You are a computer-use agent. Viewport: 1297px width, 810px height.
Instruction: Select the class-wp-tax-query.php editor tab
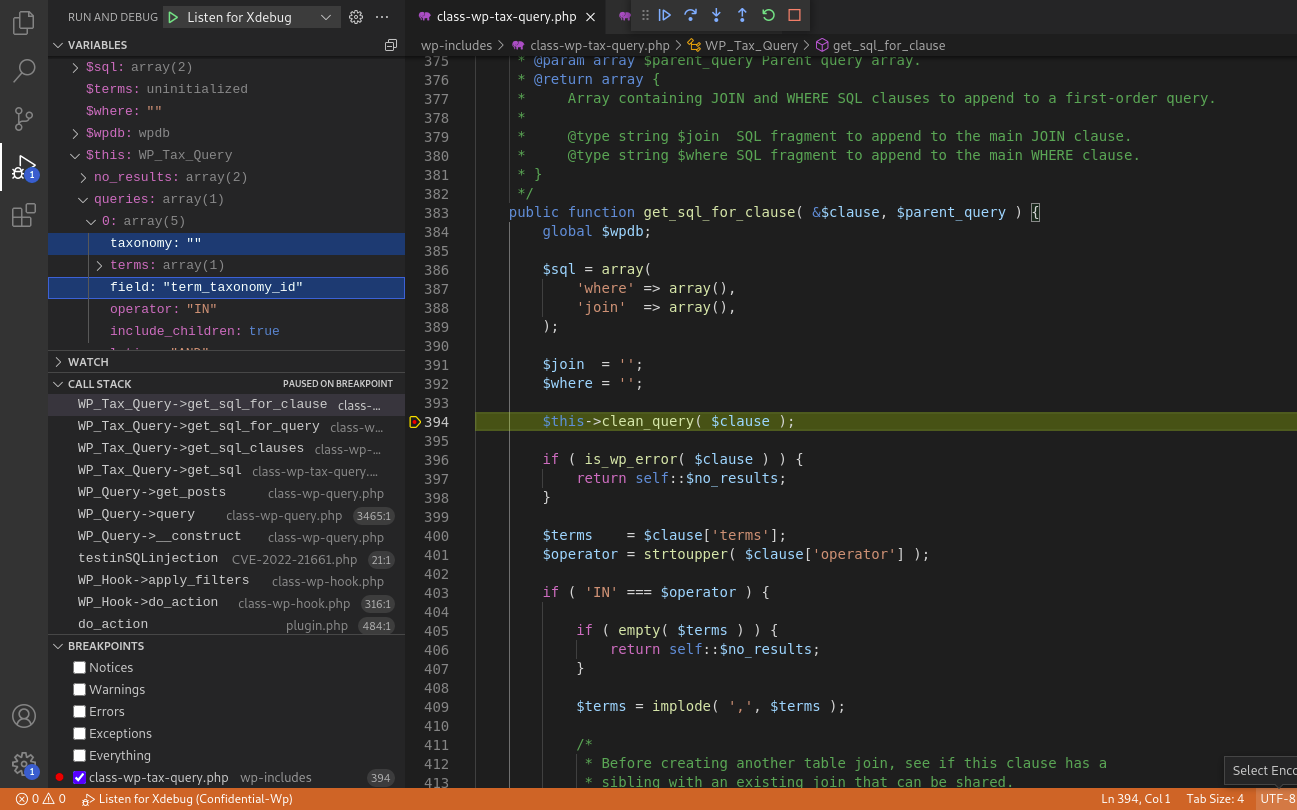tap(505, 16)
